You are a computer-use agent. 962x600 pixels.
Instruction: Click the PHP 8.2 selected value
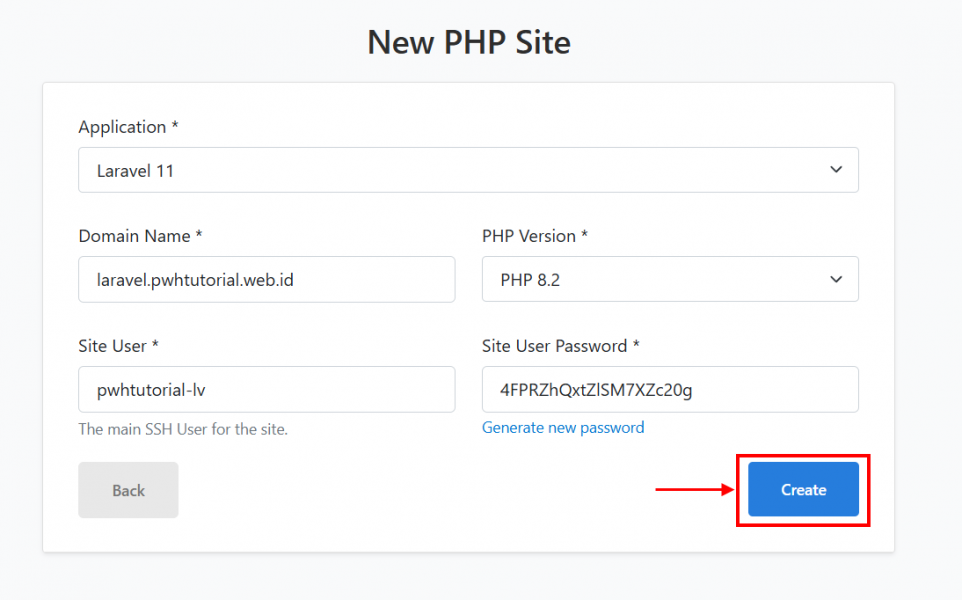point(530,280)
